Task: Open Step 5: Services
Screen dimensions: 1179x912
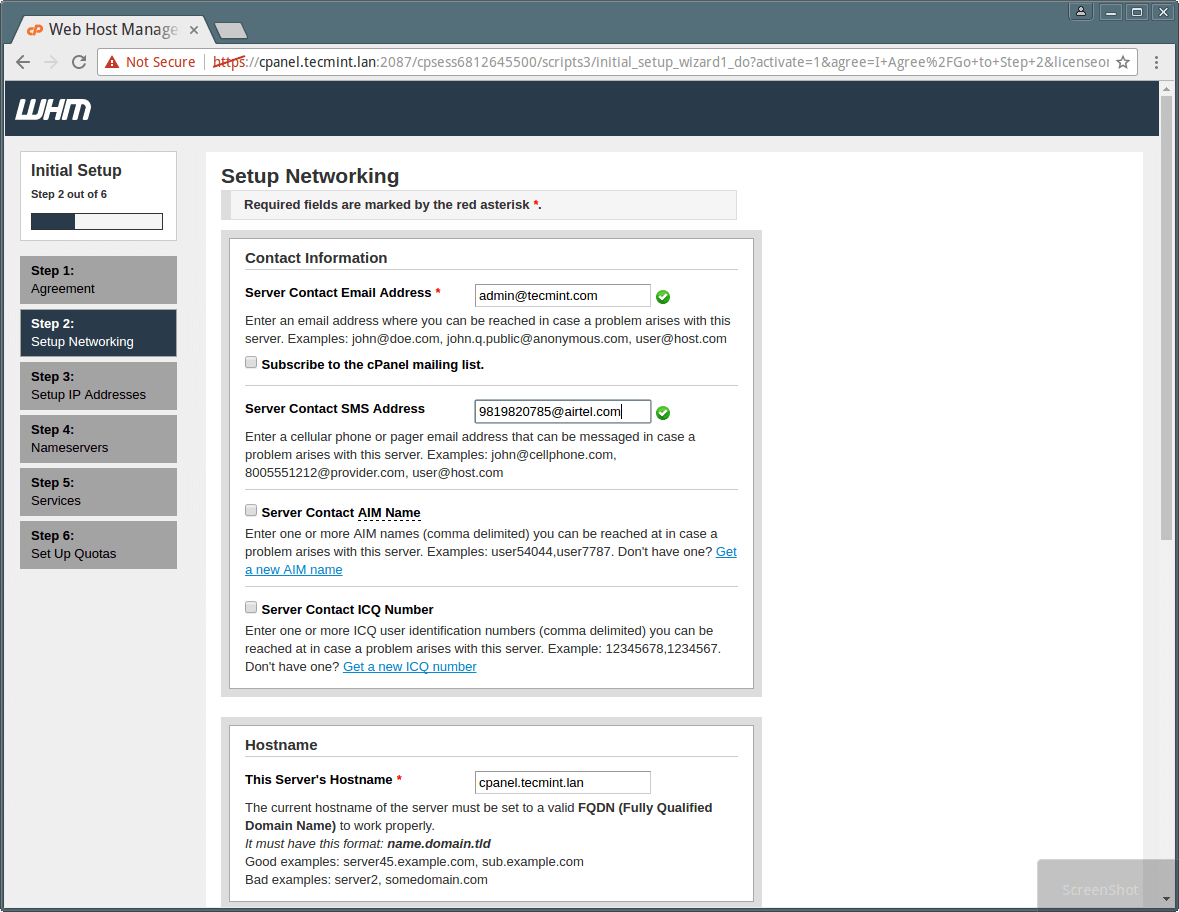Action: (x=99, y=492)
